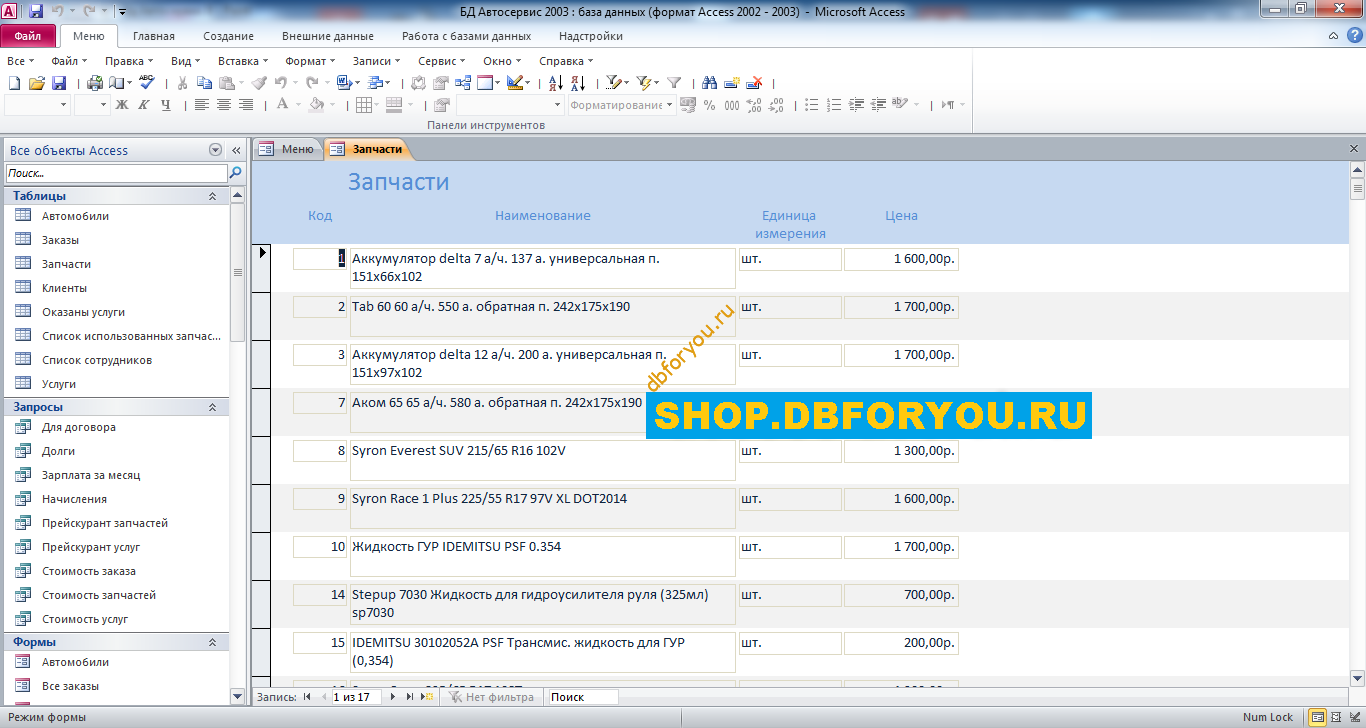
Task: Click the bulleted list icon
Action: (x=811, y=105)
